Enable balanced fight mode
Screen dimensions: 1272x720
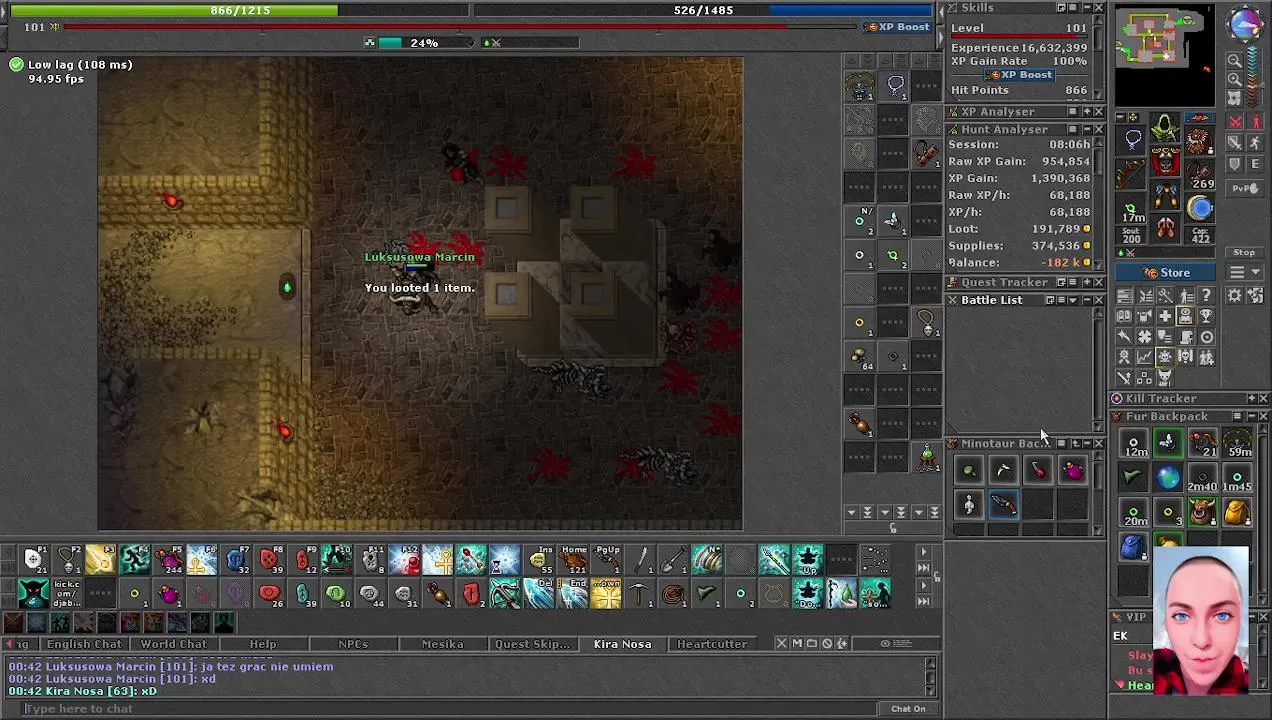pyautogui.click(x=1235, y=143)
